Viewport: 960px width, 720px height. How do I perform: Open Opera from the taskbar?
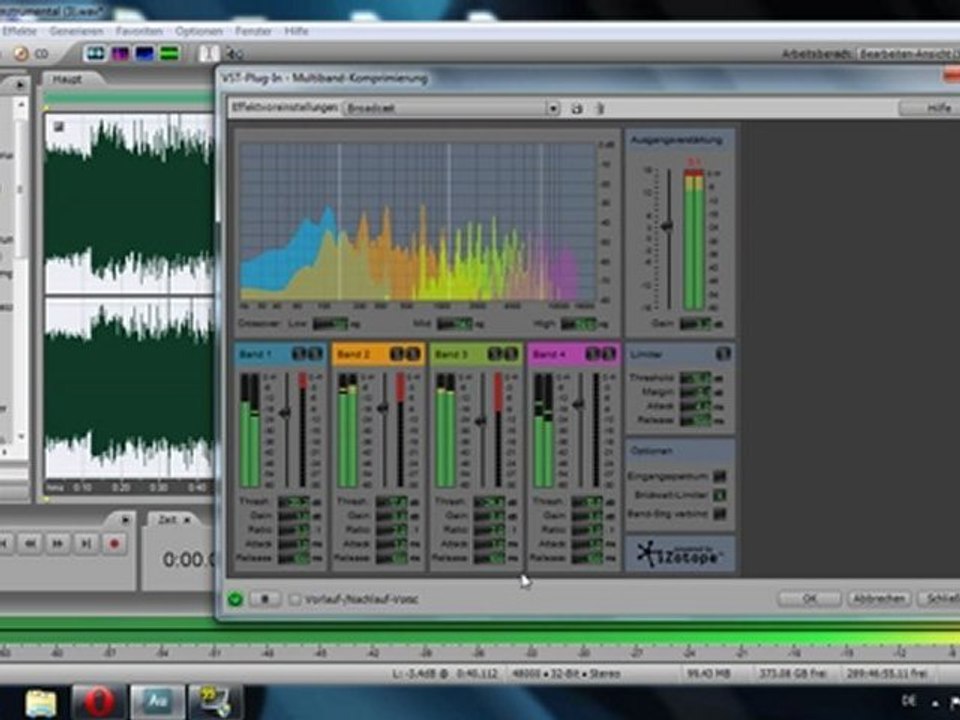pyautogui.click(x=98, y=701)
